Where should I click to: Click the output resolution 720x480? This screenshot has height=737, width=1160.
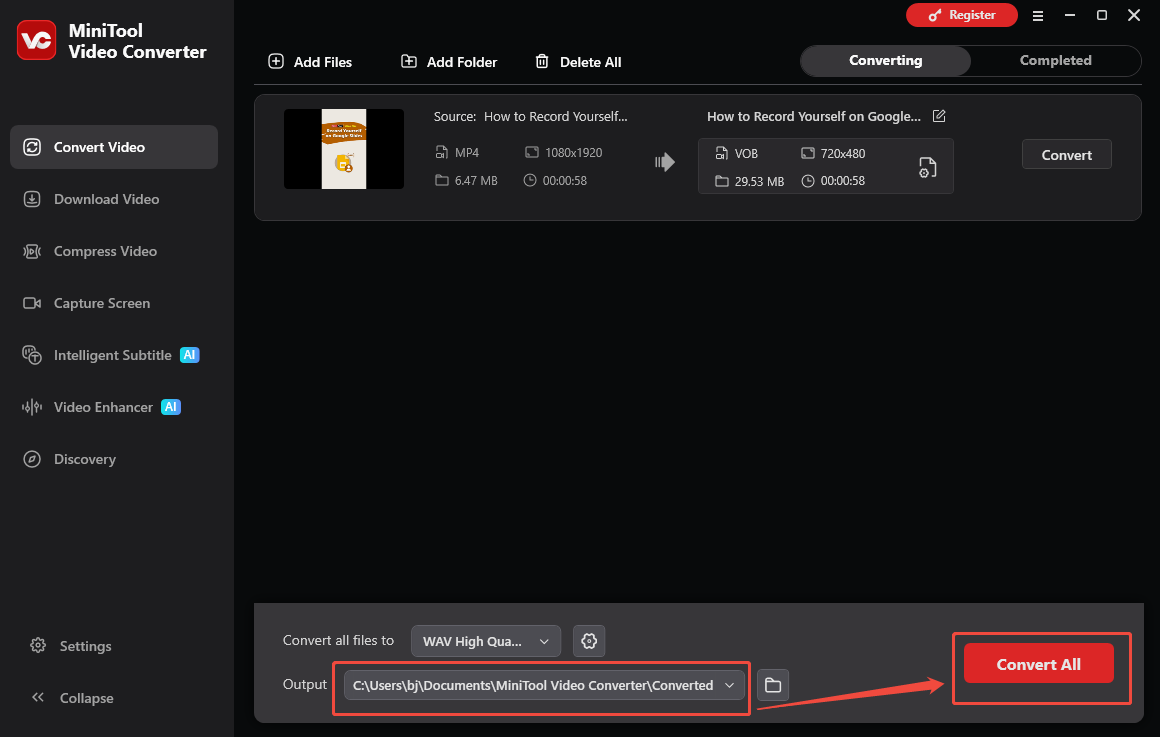pos(843,153)
